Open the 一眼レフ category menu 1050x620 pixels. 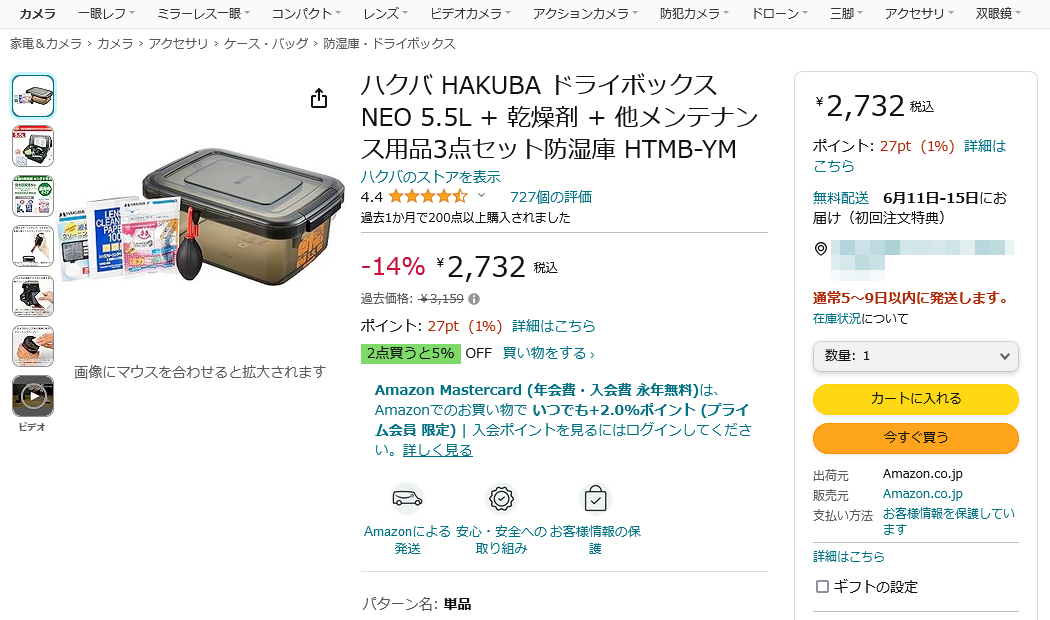pyautogui.click(x=106, y=13)
